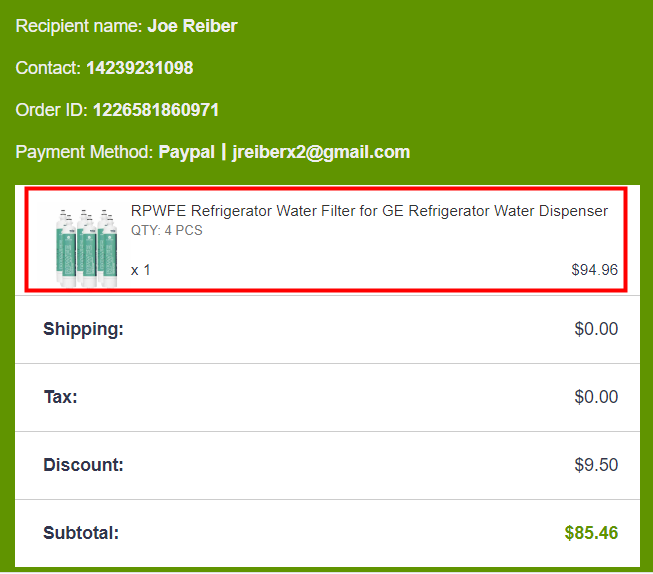Open the RPWFE Refrigerator Water Filter product title
653x574 pixels.
pyautogui.click(x=369, y=211)
